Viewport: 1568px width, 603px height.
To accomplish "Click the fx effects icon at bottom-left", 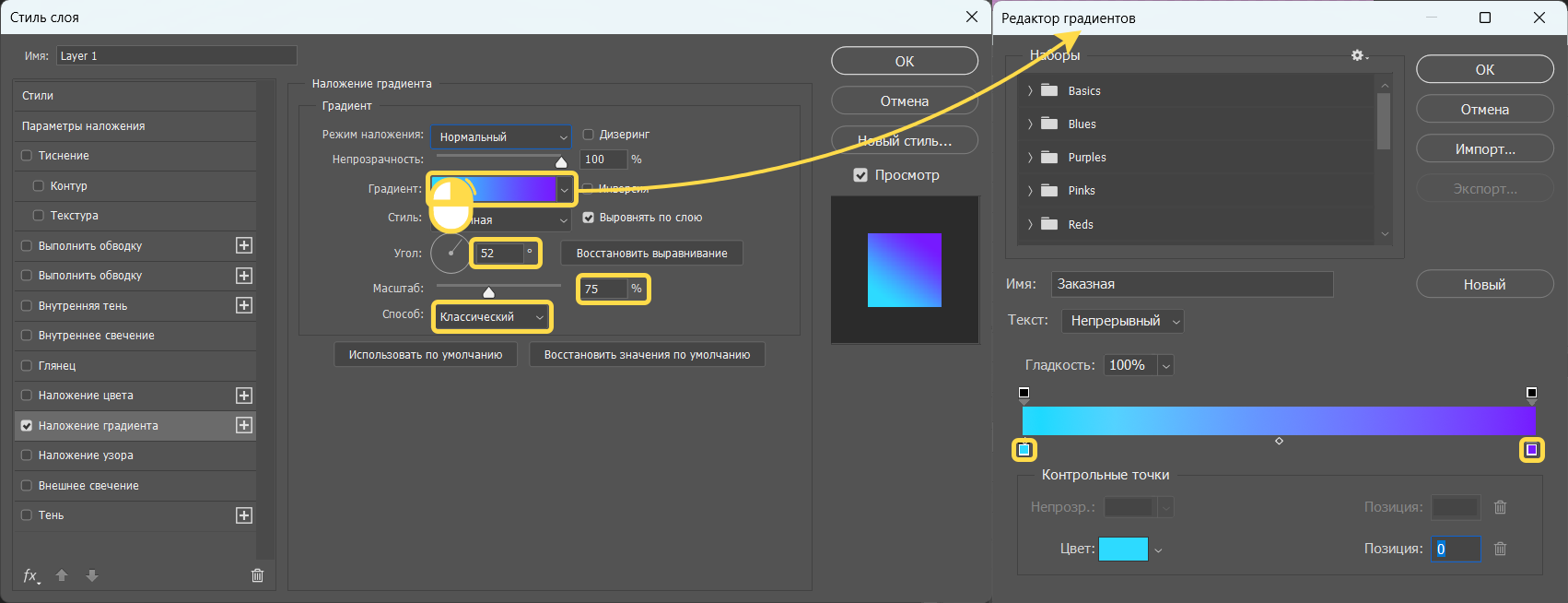I will (x=30, y=575).
